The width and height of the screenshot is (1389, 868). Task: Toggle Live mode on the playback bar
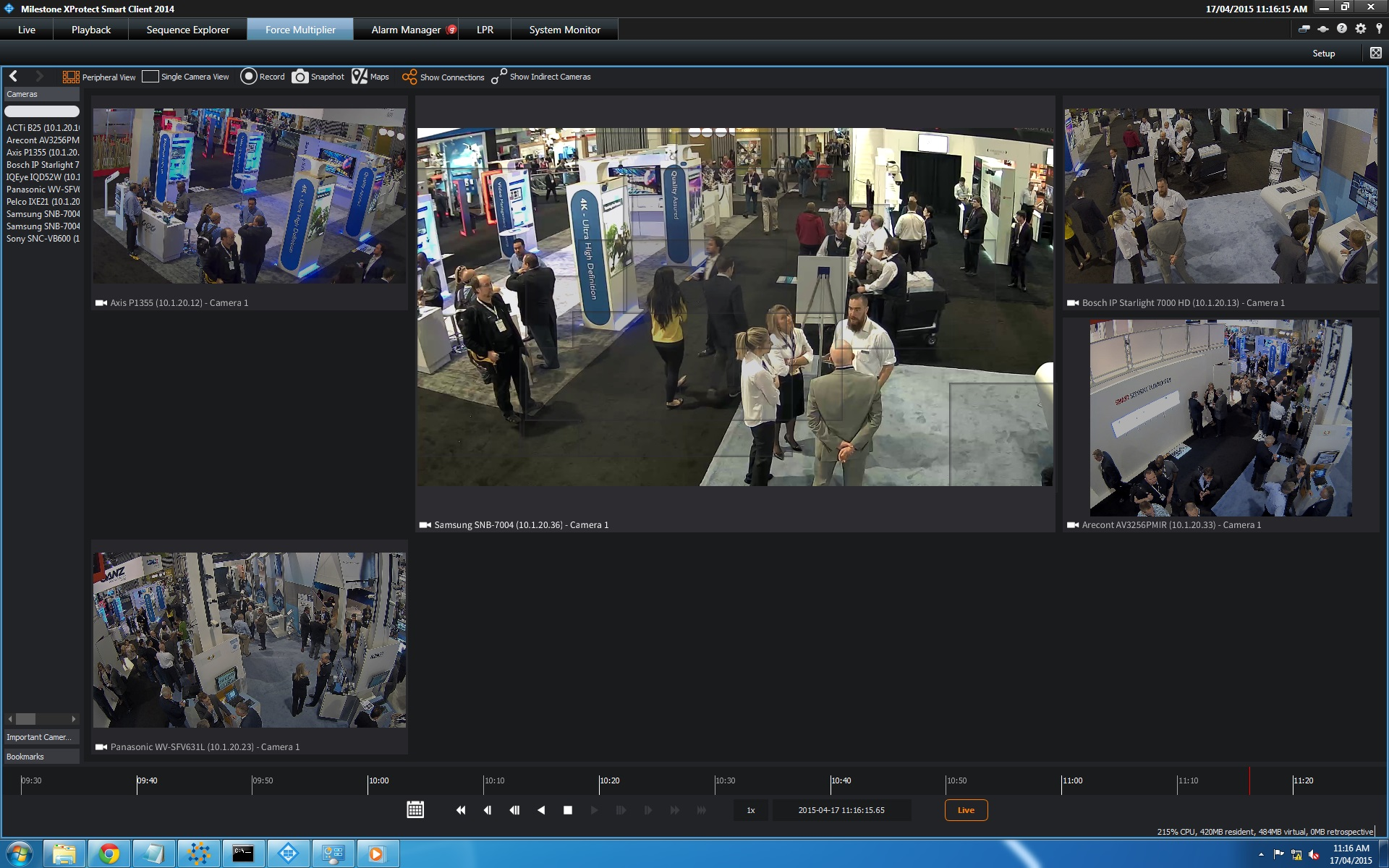pyautogui.click(x=966, y=810)
